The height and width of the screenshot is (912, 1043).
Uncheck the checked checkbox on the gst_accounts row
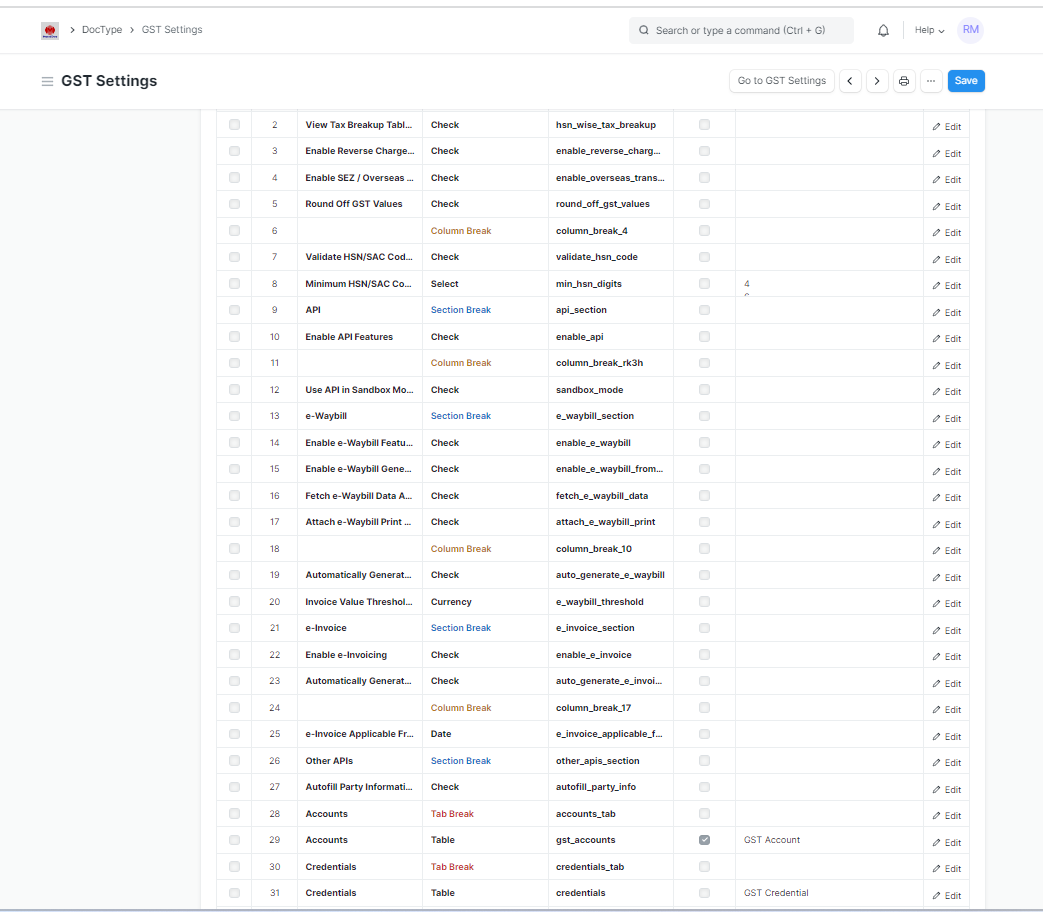point(704,840)
